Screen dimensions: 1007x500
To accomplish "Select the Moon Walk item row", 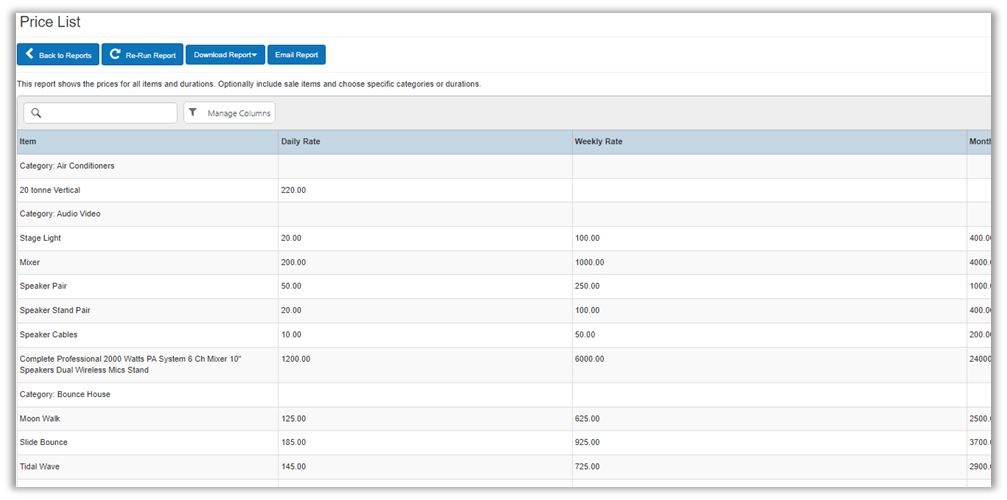I will (40, 418).
